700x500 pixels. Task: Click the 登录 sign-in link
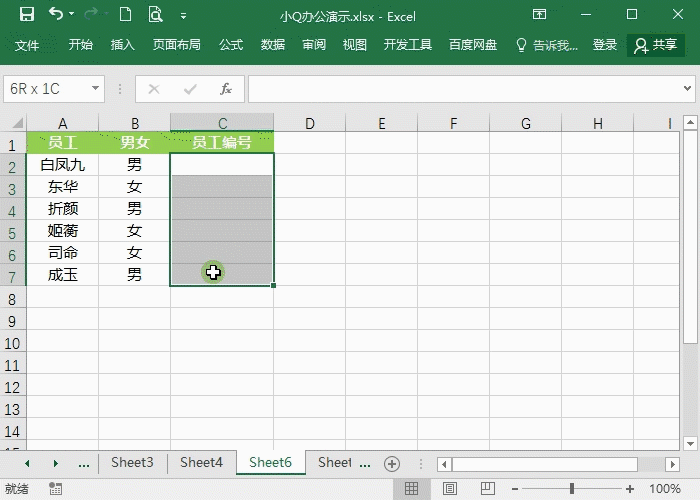(604, 45)
